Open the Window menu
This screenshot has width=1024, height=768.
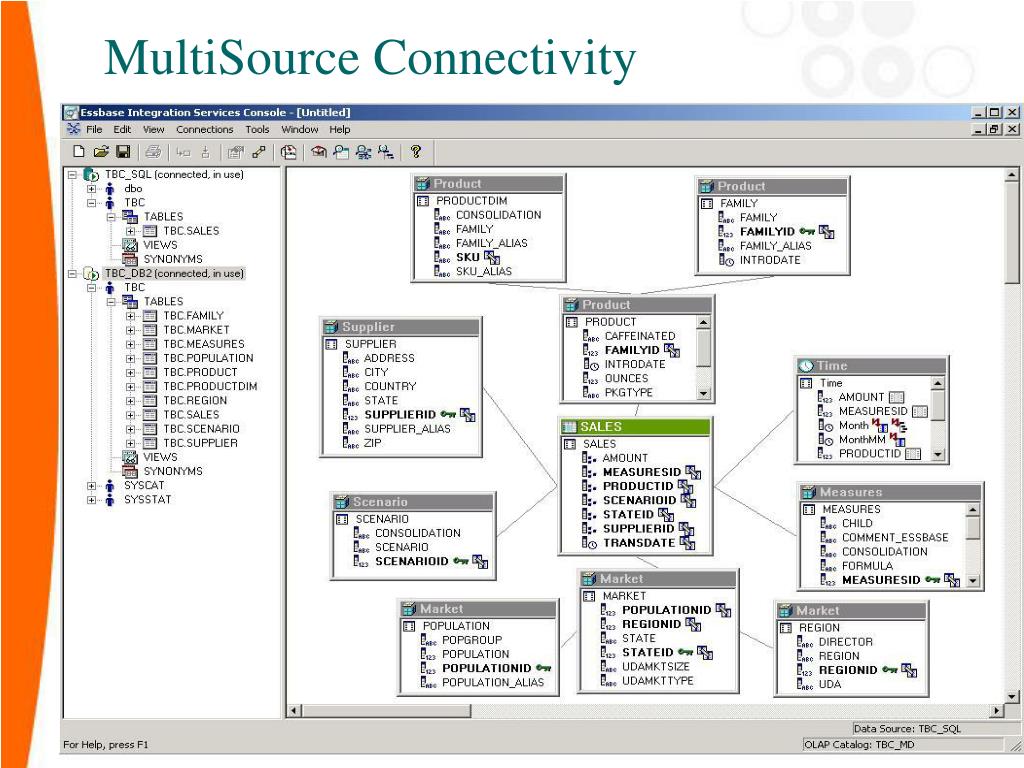click(x=300, y=129)
